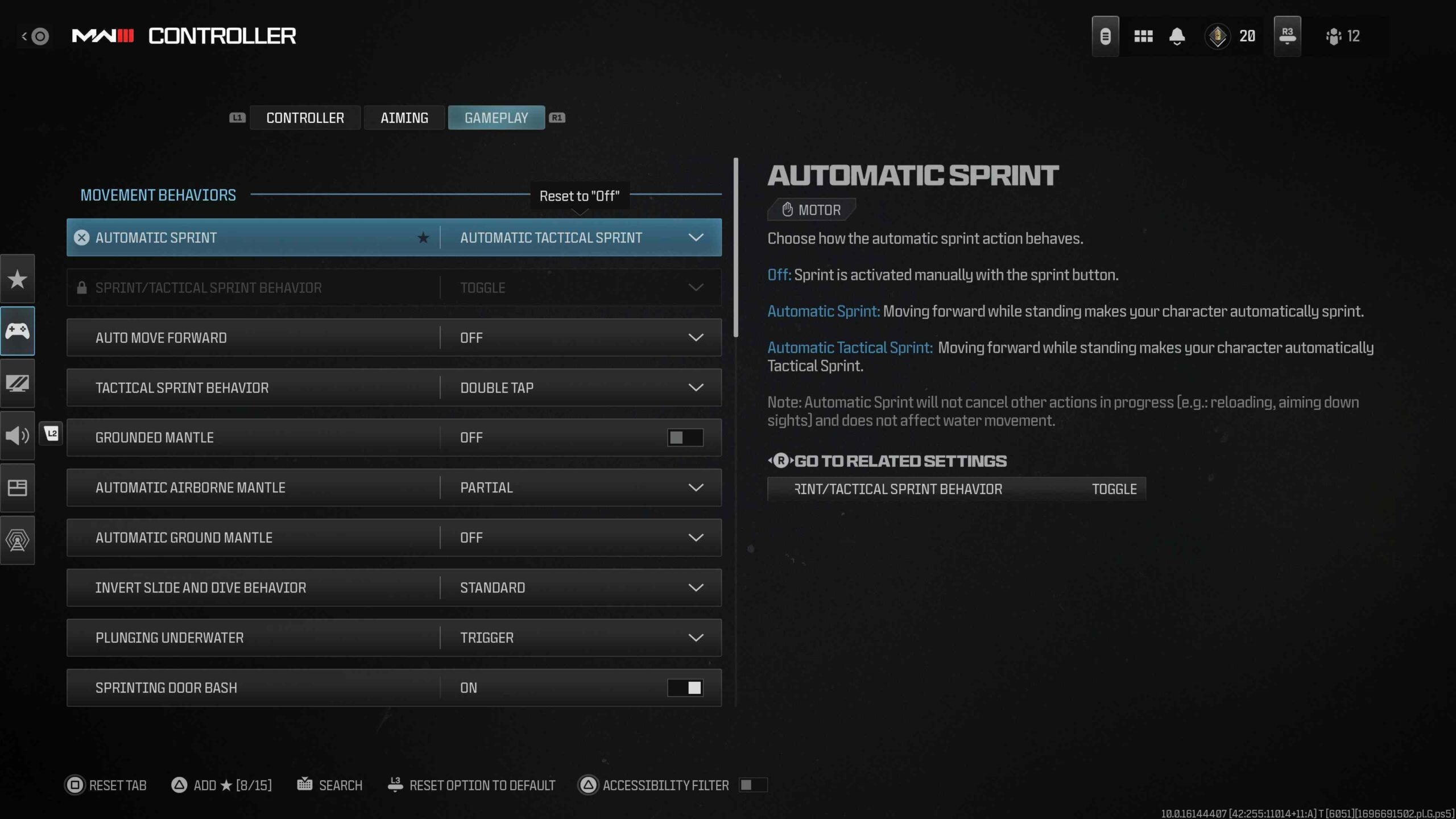Screen dimensions: 1456x819
Task: Switch to the Controller tab
Action: pos(305,118)
